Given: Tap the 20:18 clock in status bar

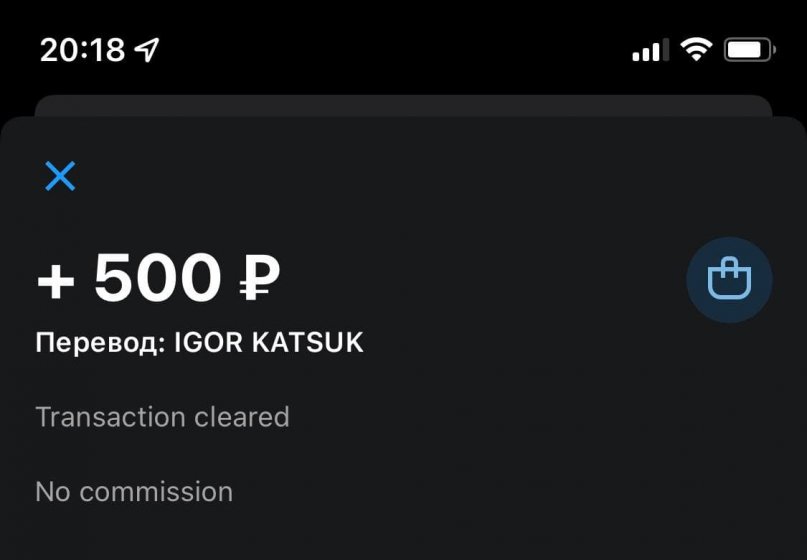Looking at the screenshot, I should point(82,49).
